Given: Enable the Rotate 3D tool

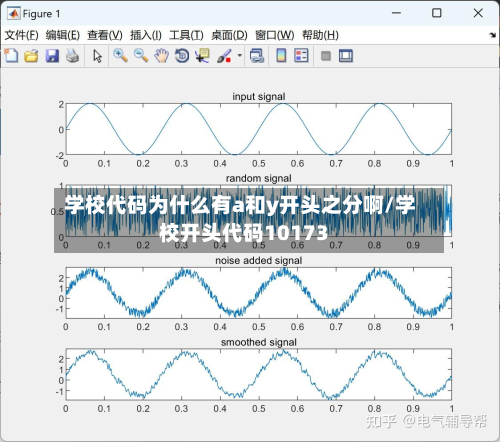Looking at the screenshot, I should pyautogui.click(x=182, y=56).
